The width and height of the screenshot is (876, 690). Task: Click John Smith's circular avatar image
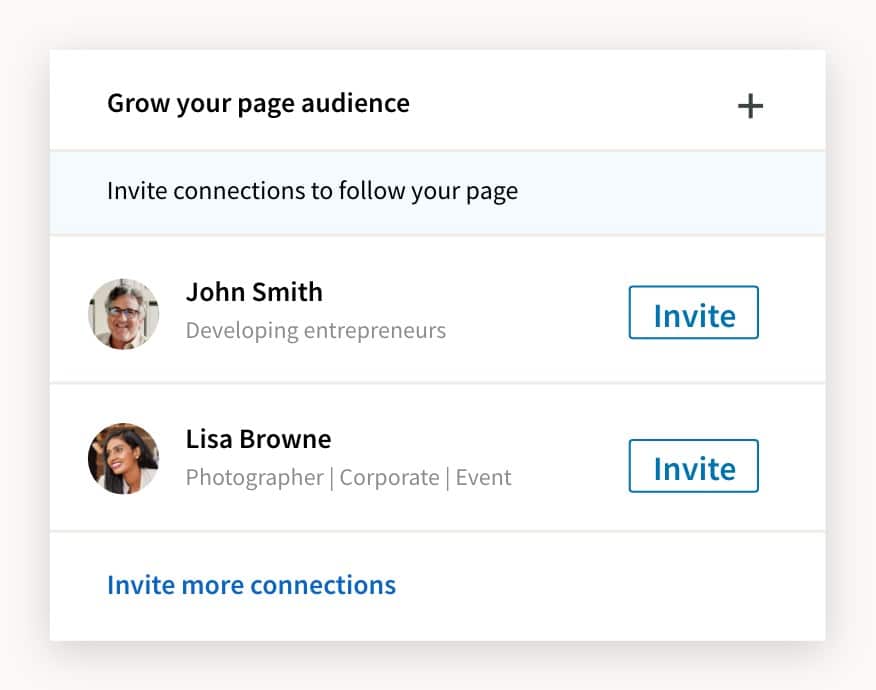click(123, 313)
